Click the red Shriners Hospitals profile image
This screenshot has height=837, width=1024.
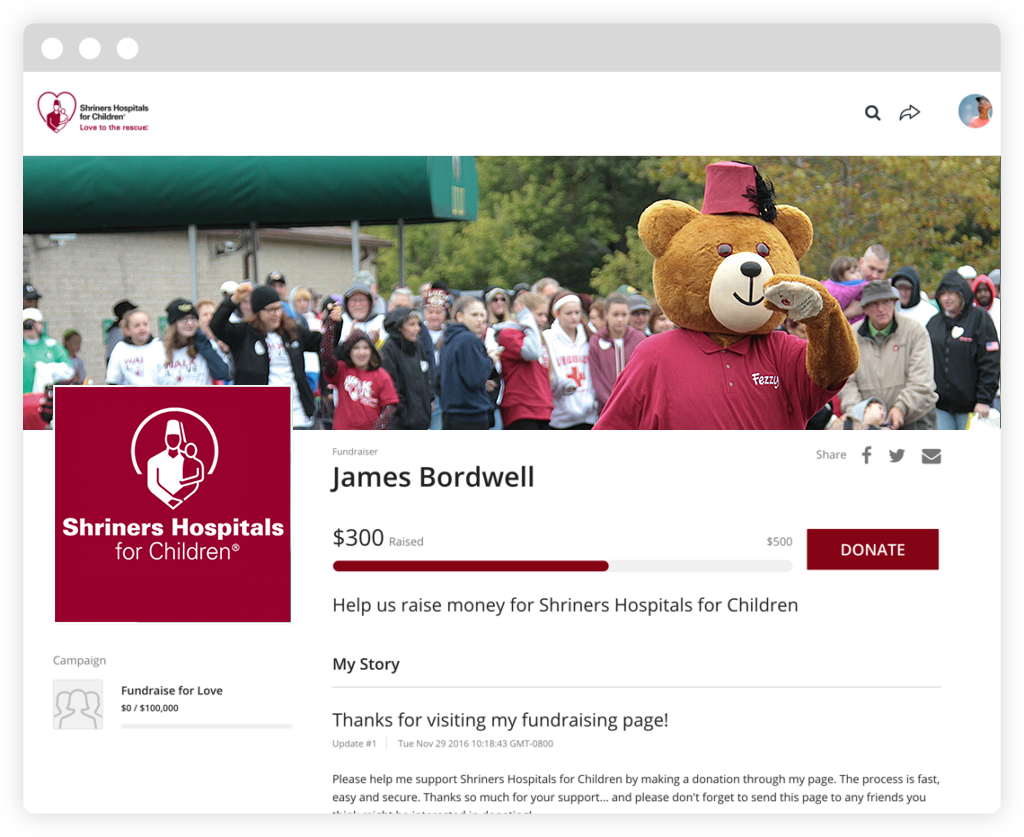173,504
